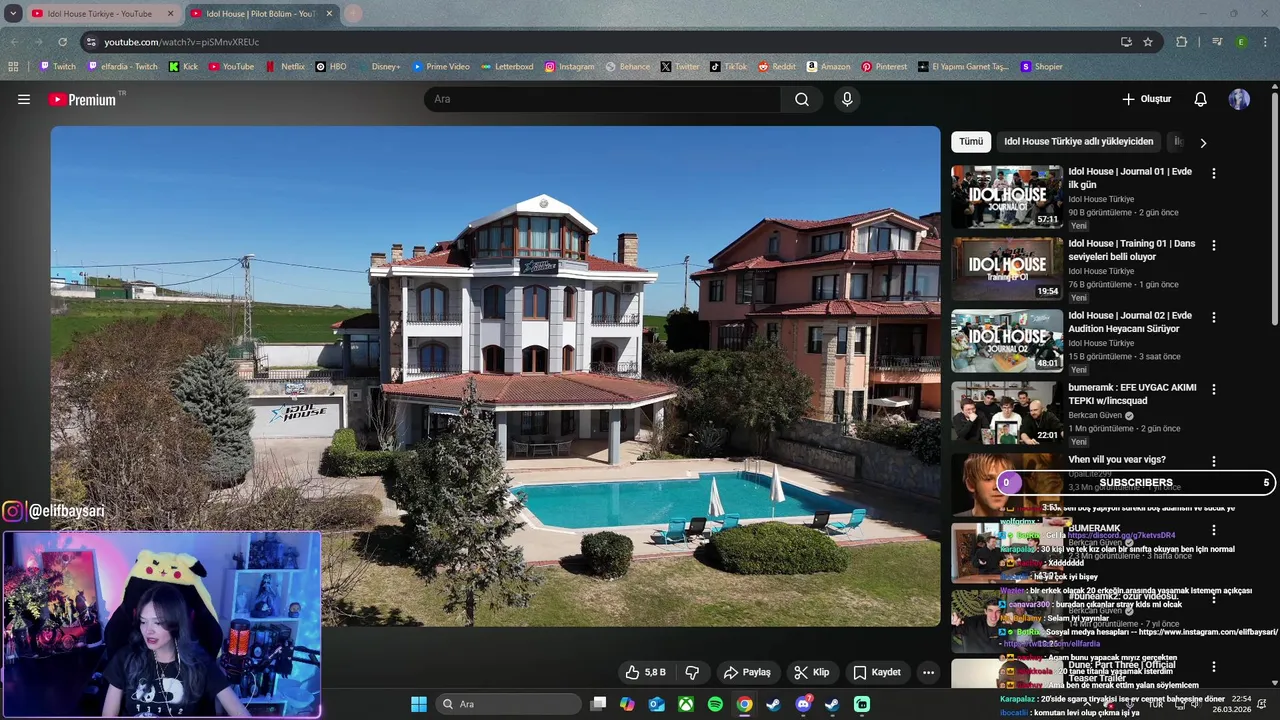Open the Oluştur create menu
The width and height of the screenshot is (1280, 720).
pos(1146,99)
